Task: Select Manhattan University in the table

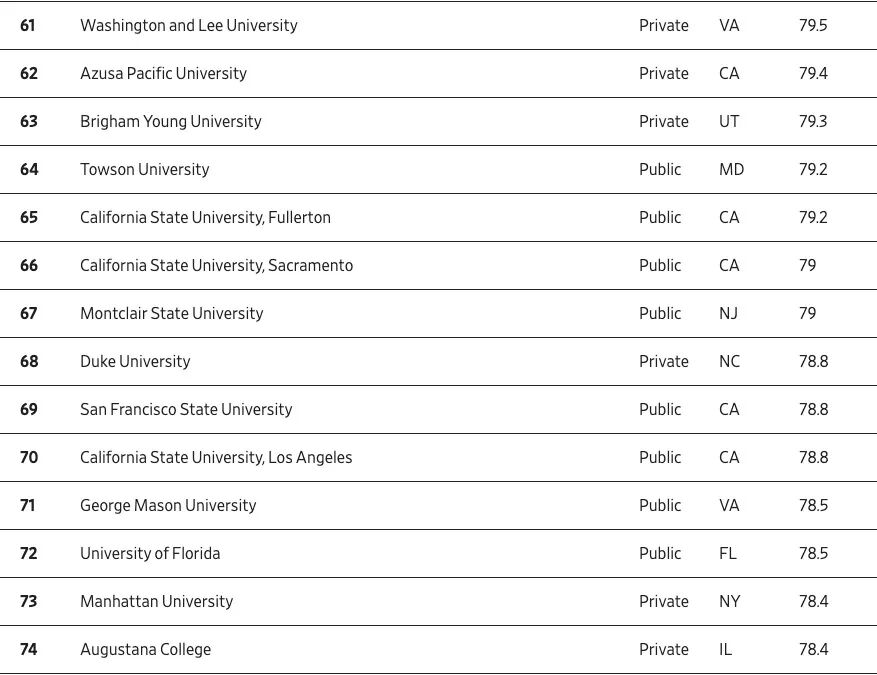Action: click(x=156, y=602)
